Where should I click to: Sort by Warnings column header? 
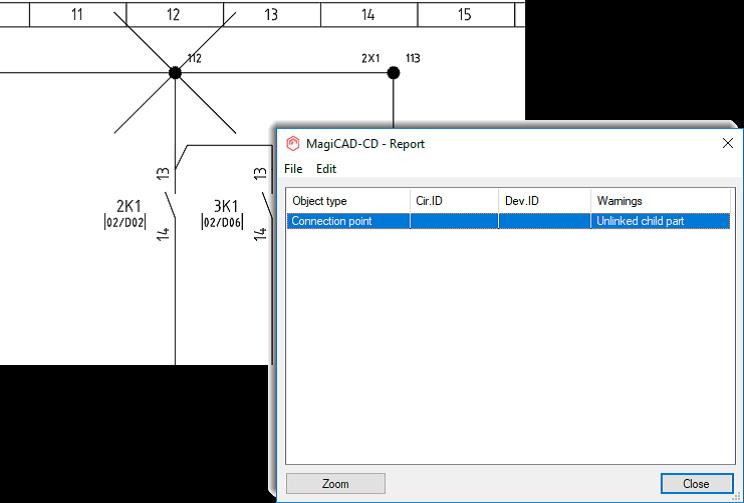click(660, 201)
